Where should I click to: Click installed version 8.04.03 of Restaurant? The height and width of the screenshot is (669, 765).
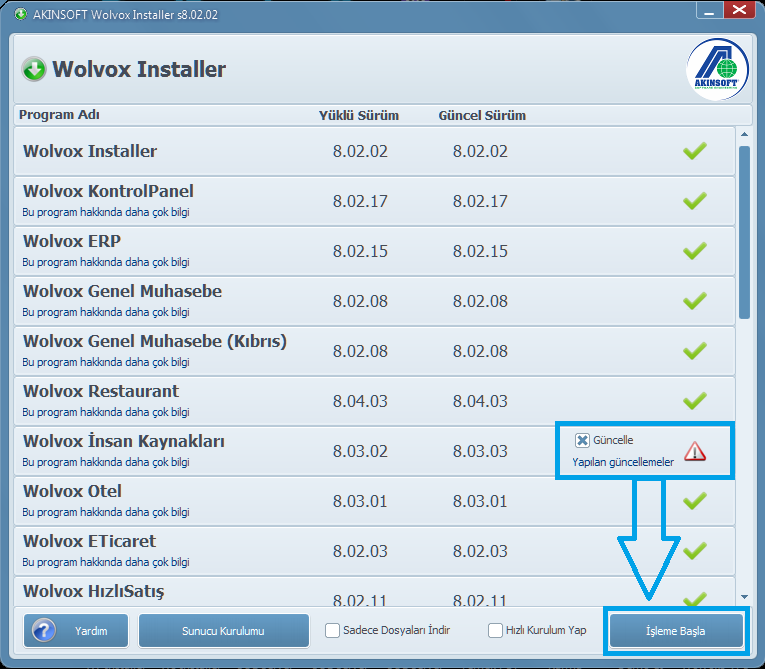(360, 401)
